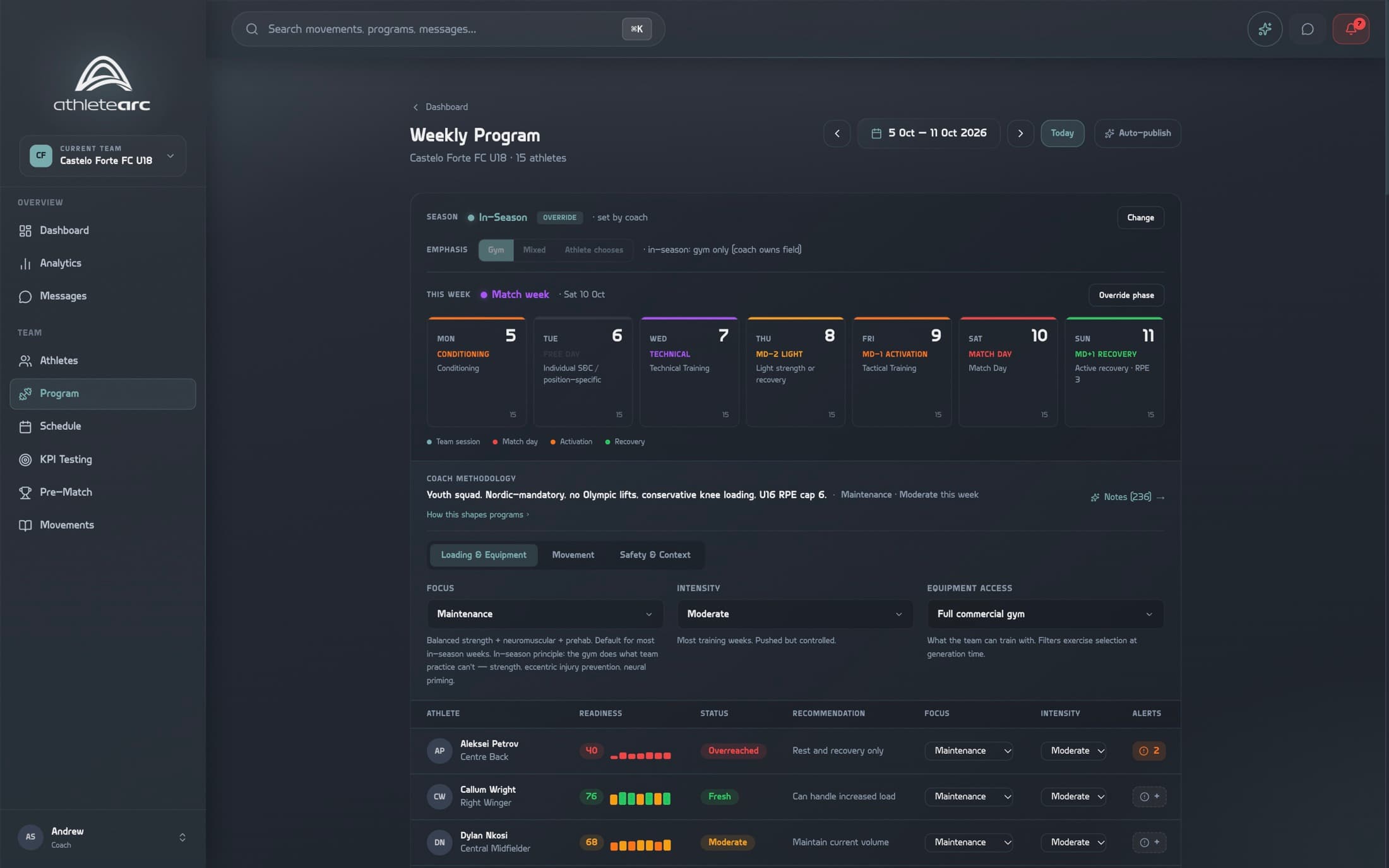Click Dylan Nkosi's orange readiness bar
The height and width of the screenshot is (868, 1389).
point(640,845)
